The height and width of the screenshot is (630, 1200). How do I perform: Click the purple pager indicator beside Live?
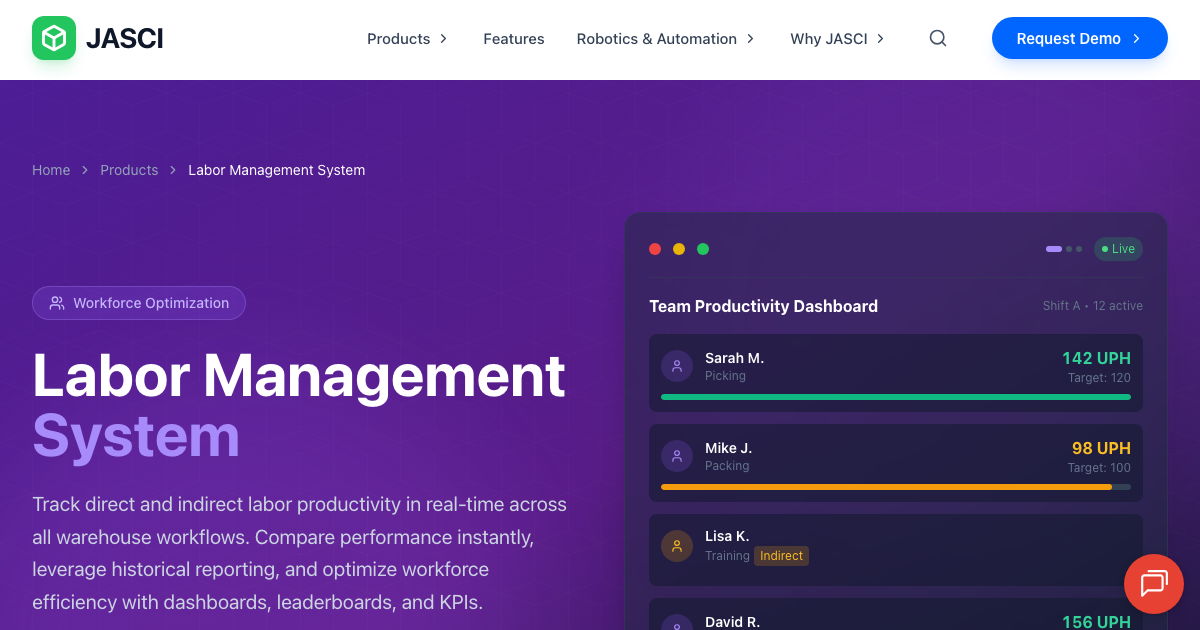point(1054,249)
